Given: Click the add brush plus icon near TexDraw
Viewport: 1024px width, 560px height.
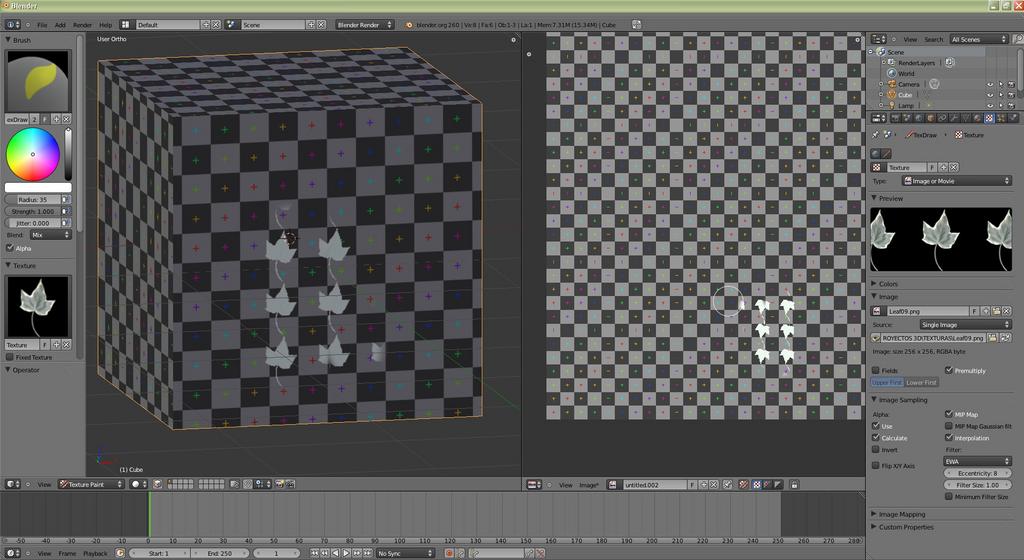Looking at the screenshot, I should pos(56,119).
